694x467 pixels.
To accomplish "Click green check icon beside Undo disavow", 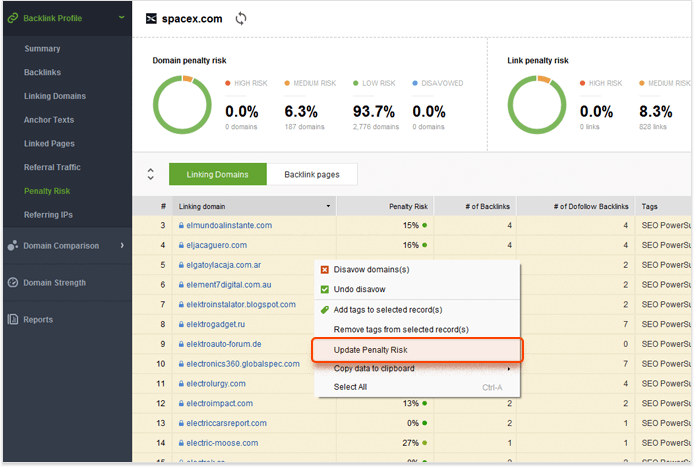I will (324, 289).
